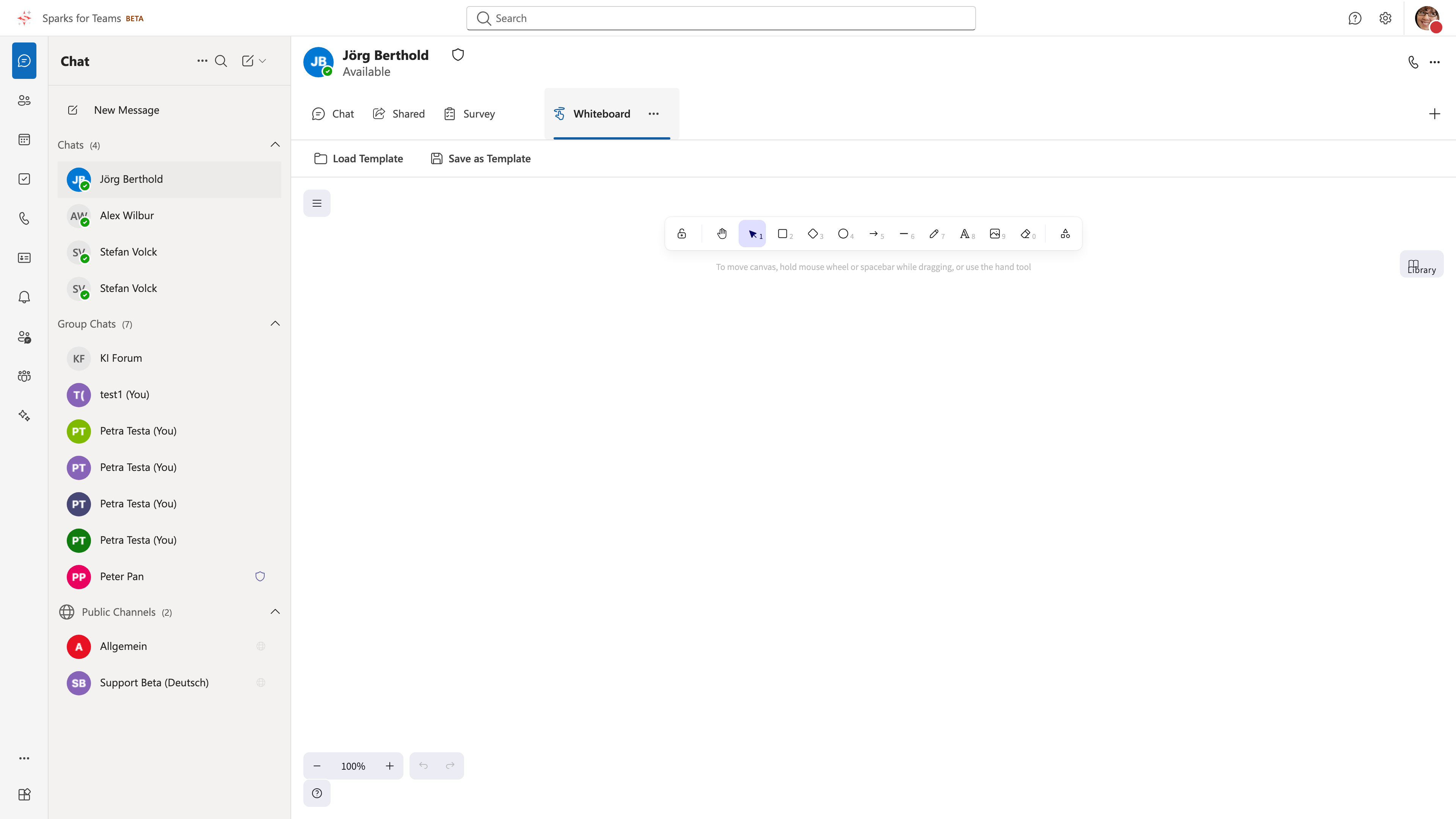The height and width of the screenshot is (819, 1456).
Task: Switch to the Shared tab
Action: 399,114
